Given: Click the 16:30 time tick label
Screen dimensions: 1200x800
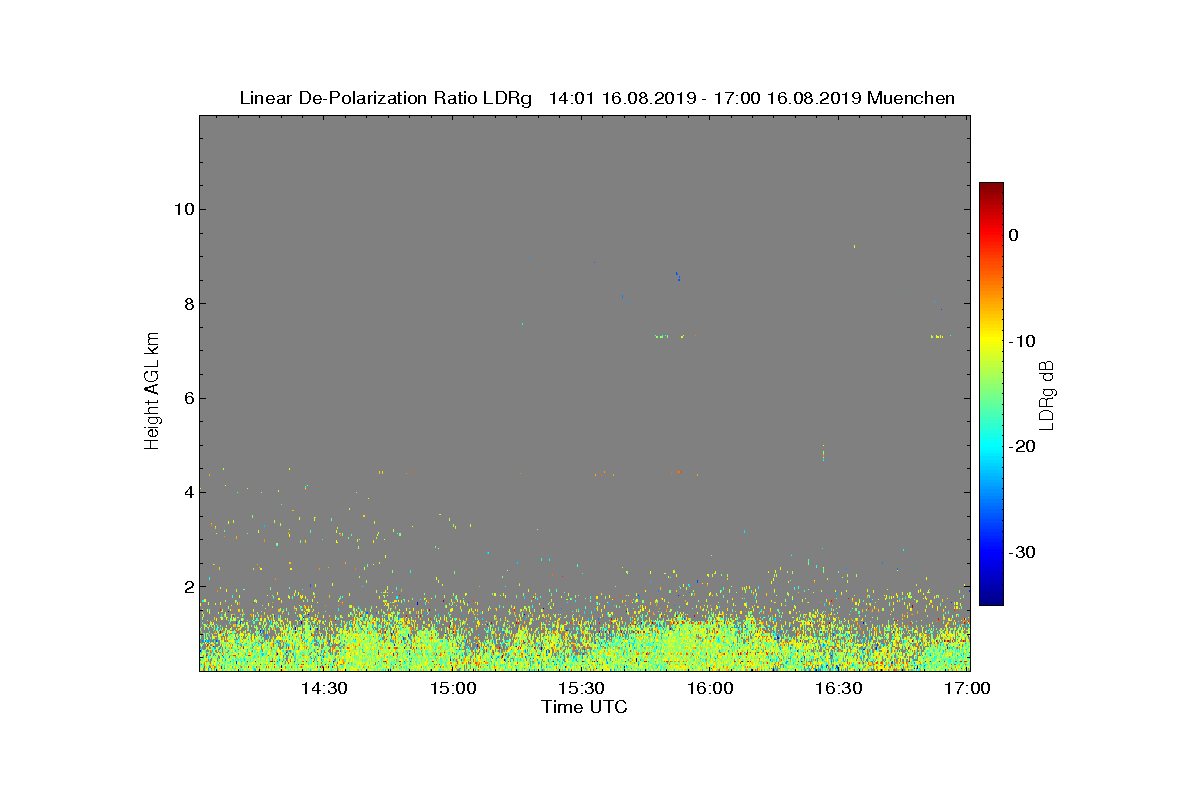Looking at the screenshot, I should [x=839, y=688].
